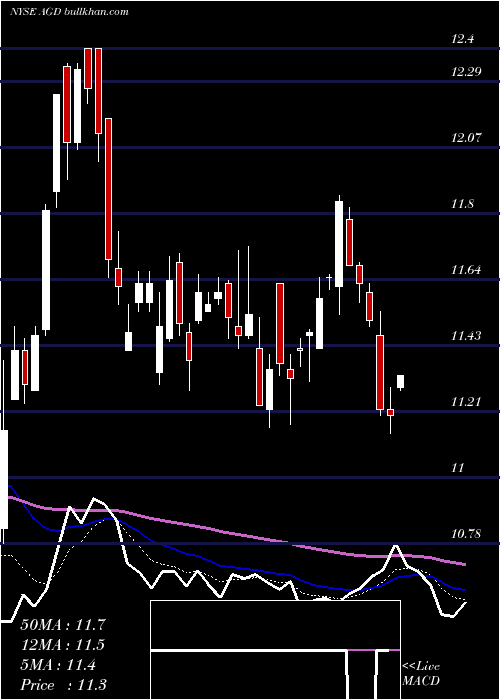Click the 11.64 price level label
Image resolution: width=500 pixels, height=700 pixels.
pos(466,270)
